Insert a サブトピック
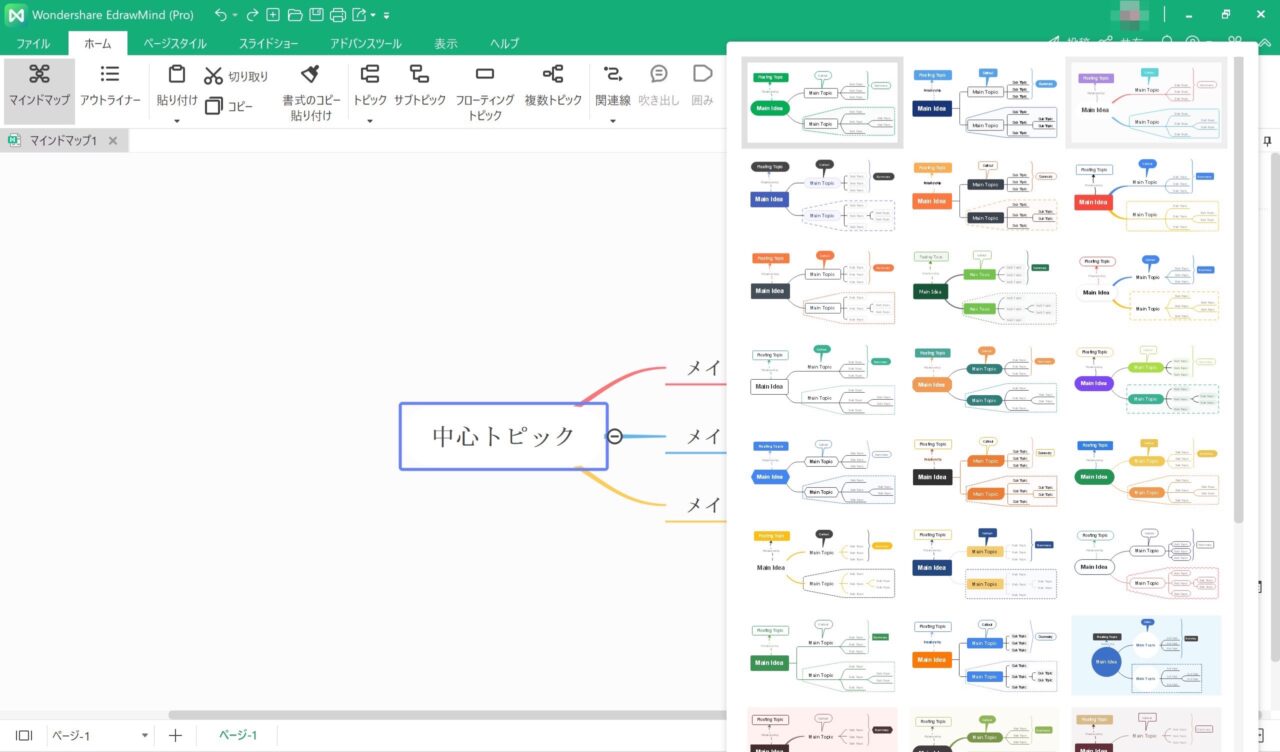This screenshot has width=1280, height=752. pyautogui.click(x=420, y=85)
